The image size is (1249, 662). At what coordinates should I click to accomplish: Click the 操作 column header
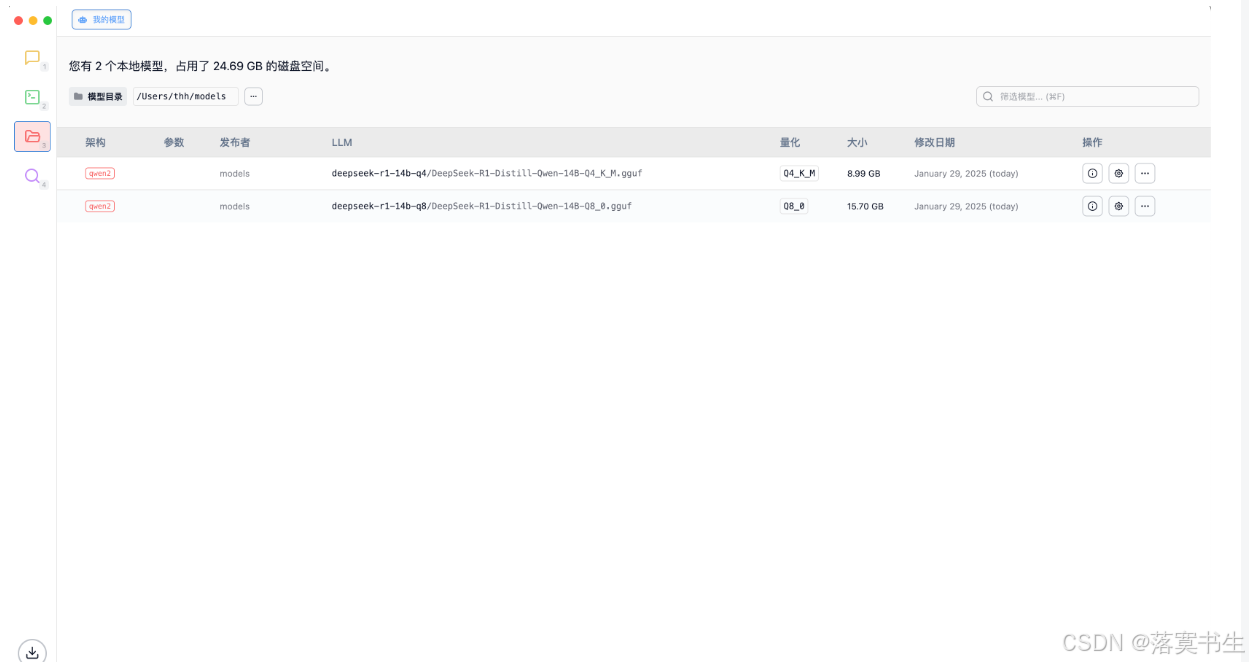[1092, 142]
